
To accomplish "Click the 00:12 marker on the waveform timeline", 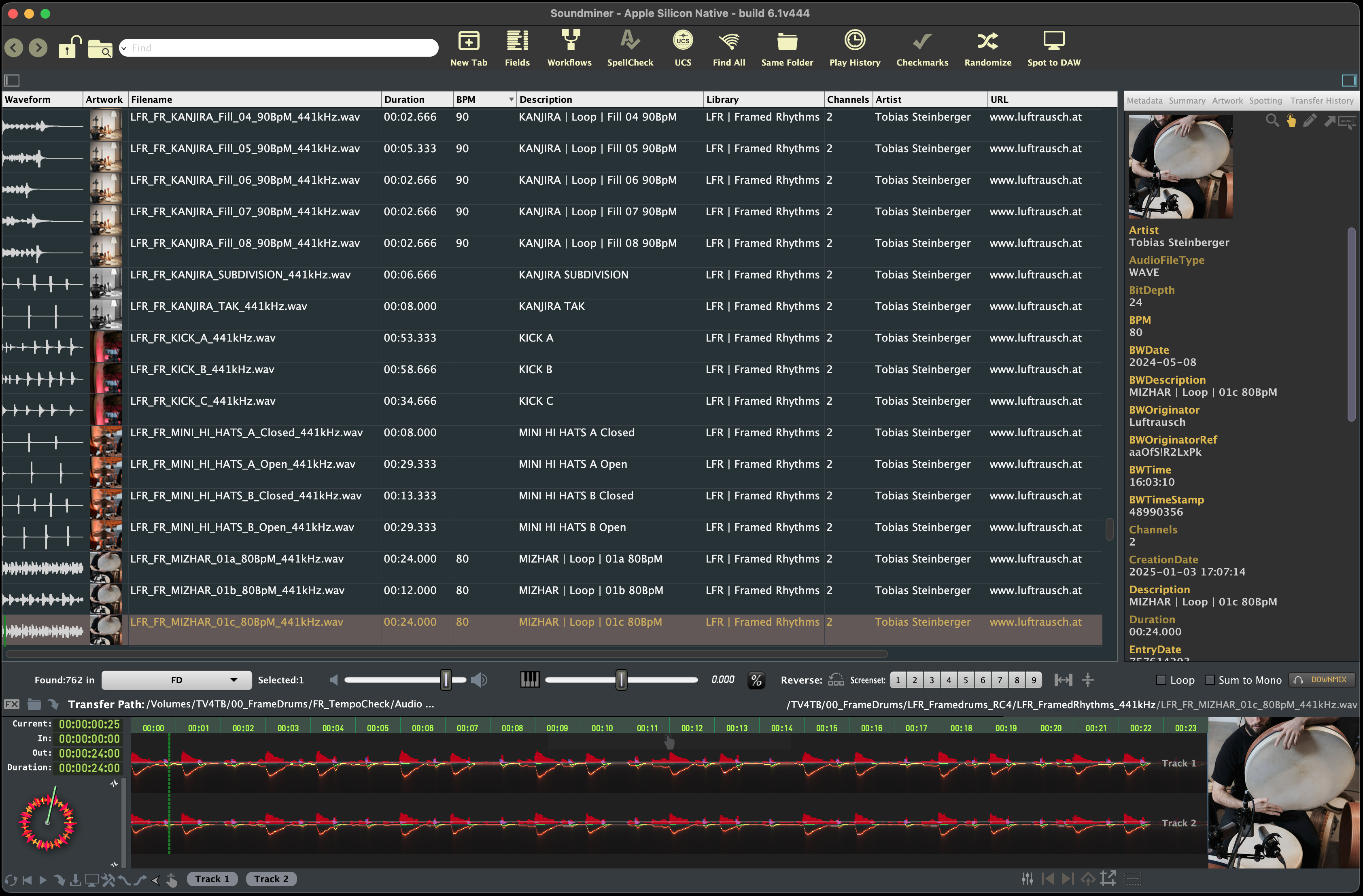I will click(x=692, y=728).
